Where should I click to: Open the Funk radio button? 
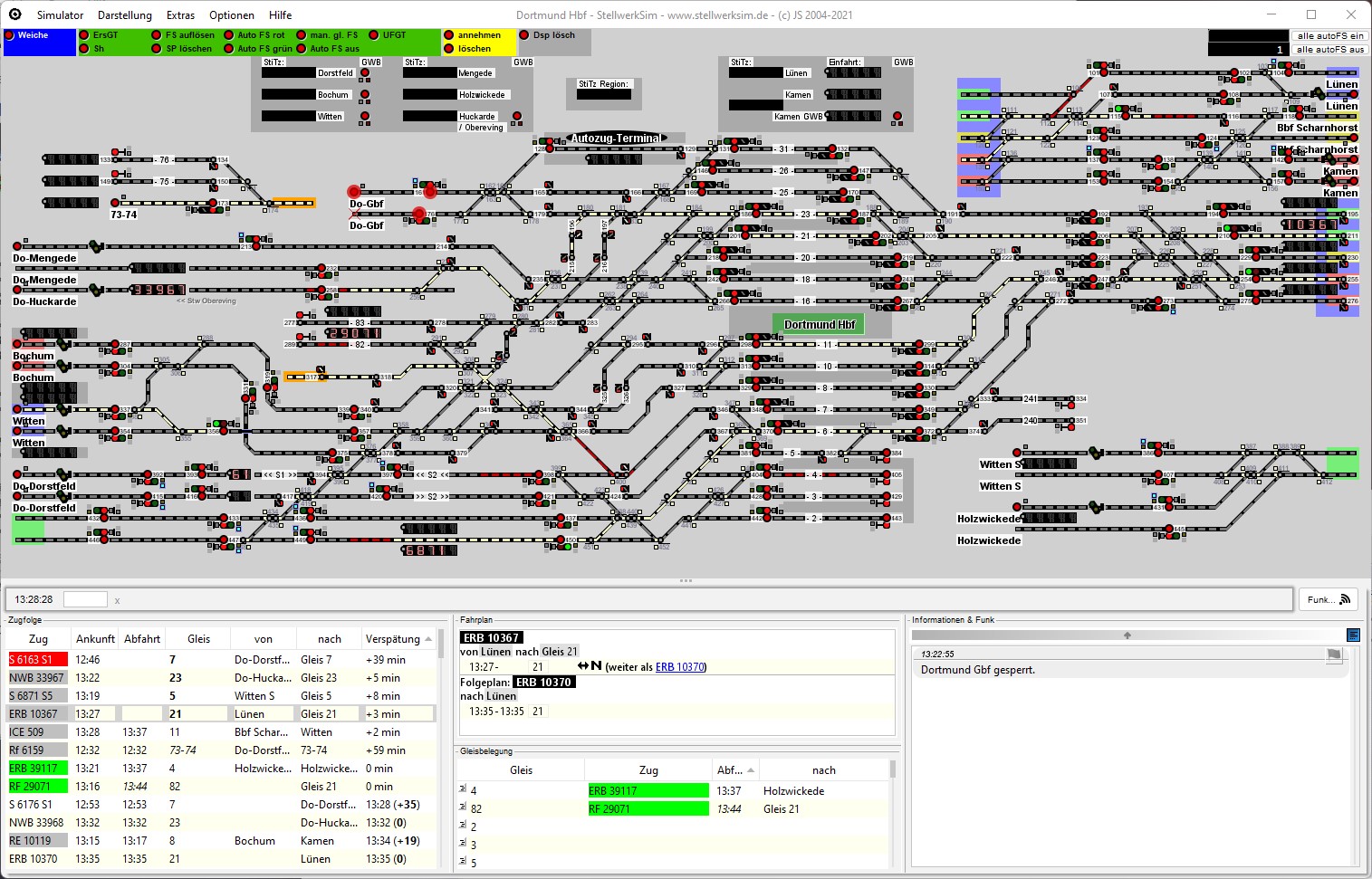pos(1329,599)
